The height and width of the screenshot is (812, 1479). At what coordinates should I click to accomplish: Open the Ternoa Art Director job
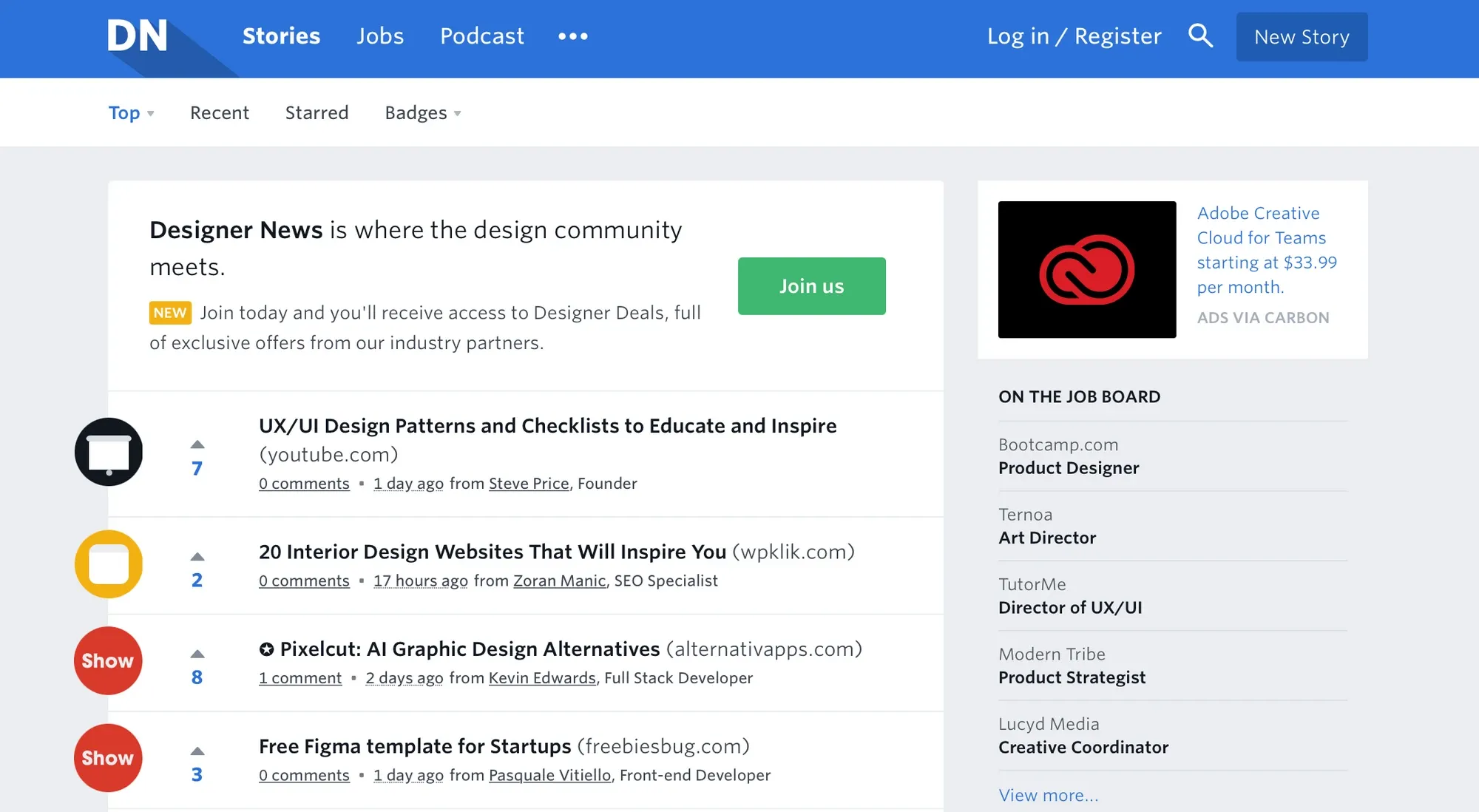pos(1173,526)
